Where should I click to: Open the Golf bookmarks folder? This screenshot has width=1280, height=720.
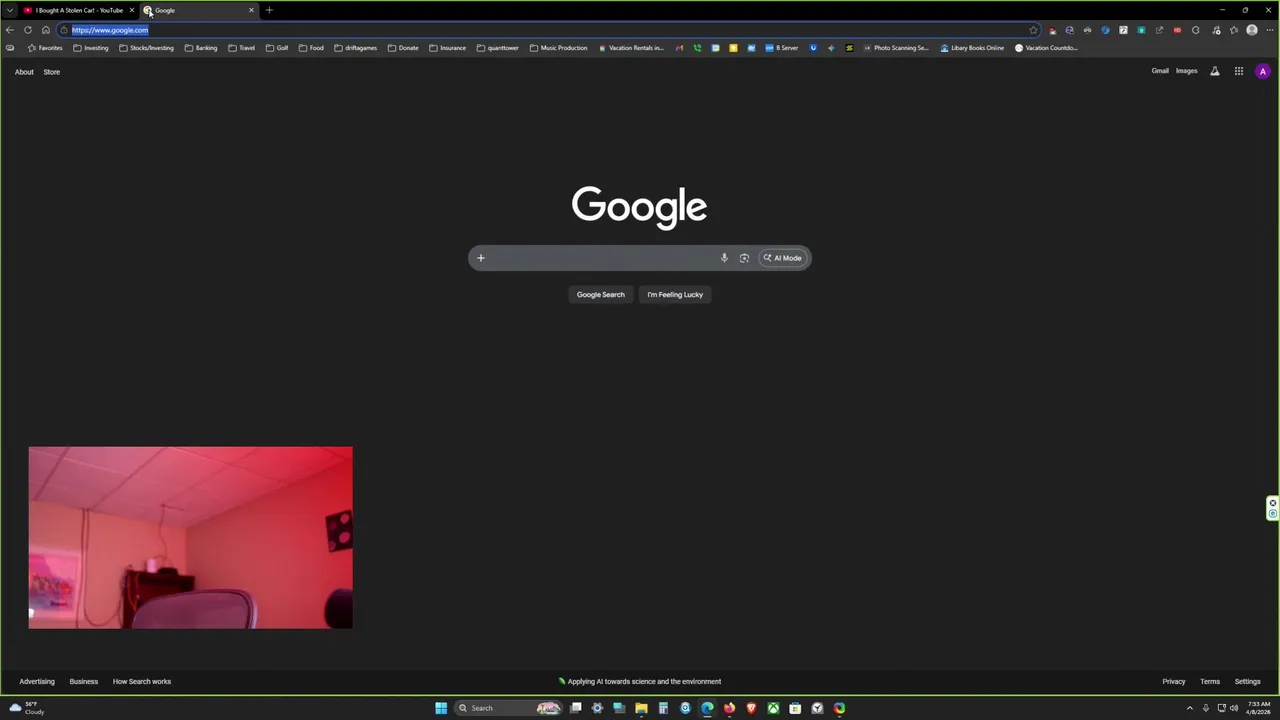[x=277, y=48]
